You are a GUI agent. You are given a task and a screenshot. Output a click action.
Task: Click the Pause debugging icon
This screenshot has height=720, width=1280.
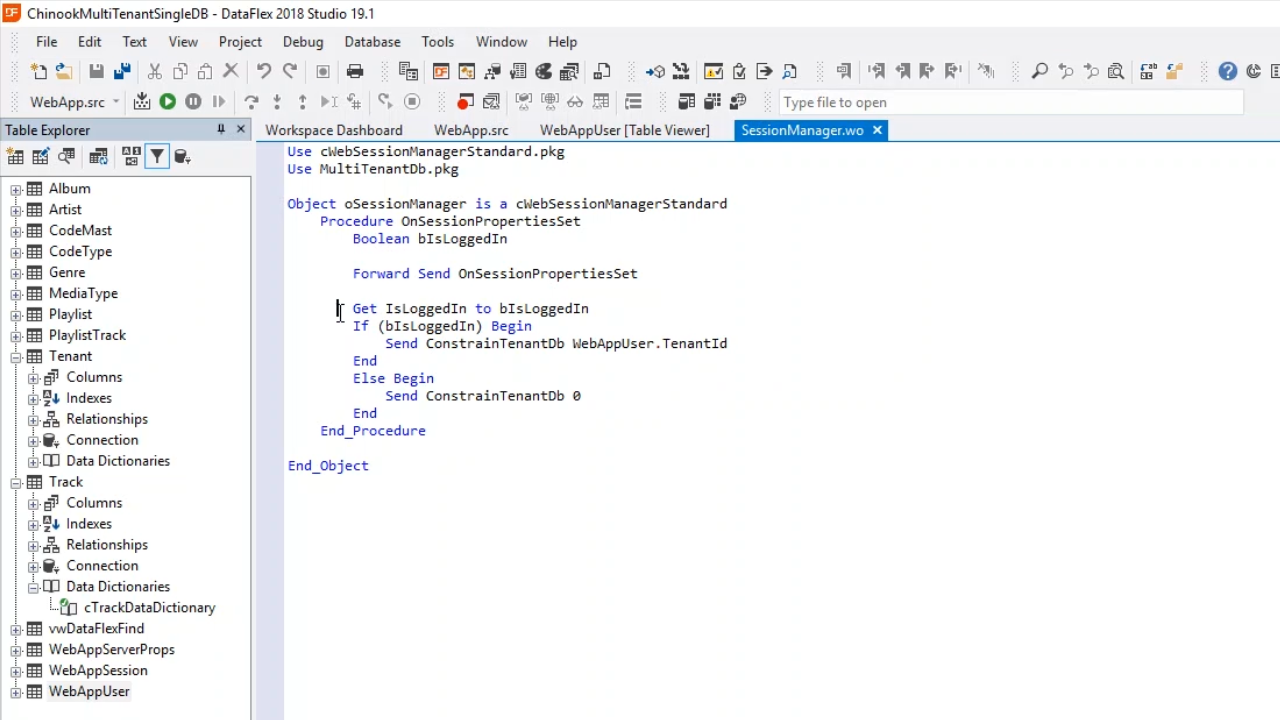(x=193, y=102)
